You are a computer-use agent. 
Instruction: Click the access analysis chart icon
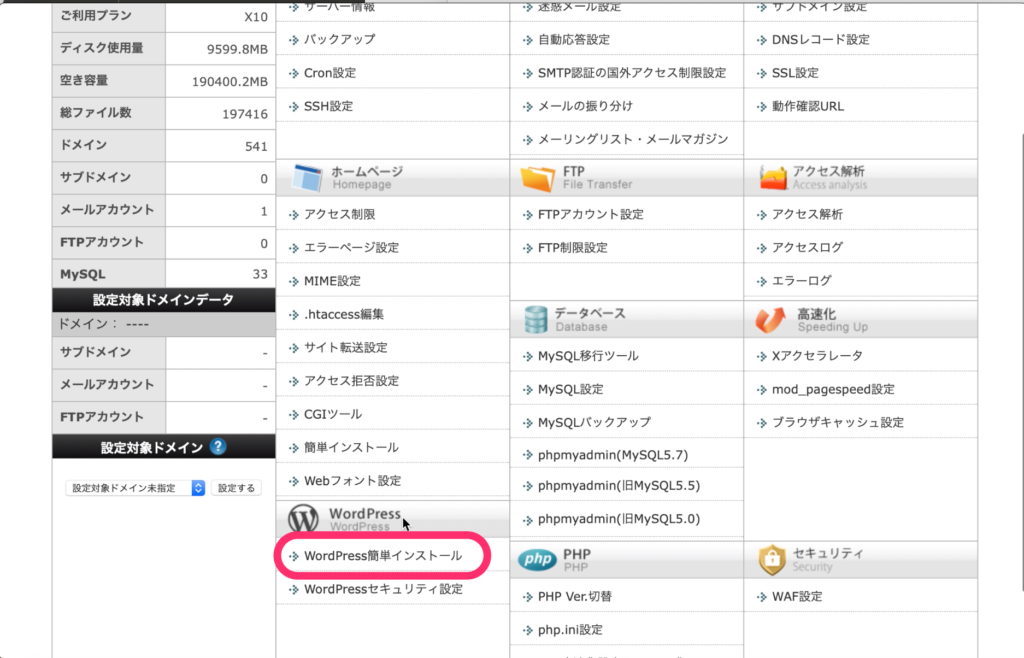(773, 178)
